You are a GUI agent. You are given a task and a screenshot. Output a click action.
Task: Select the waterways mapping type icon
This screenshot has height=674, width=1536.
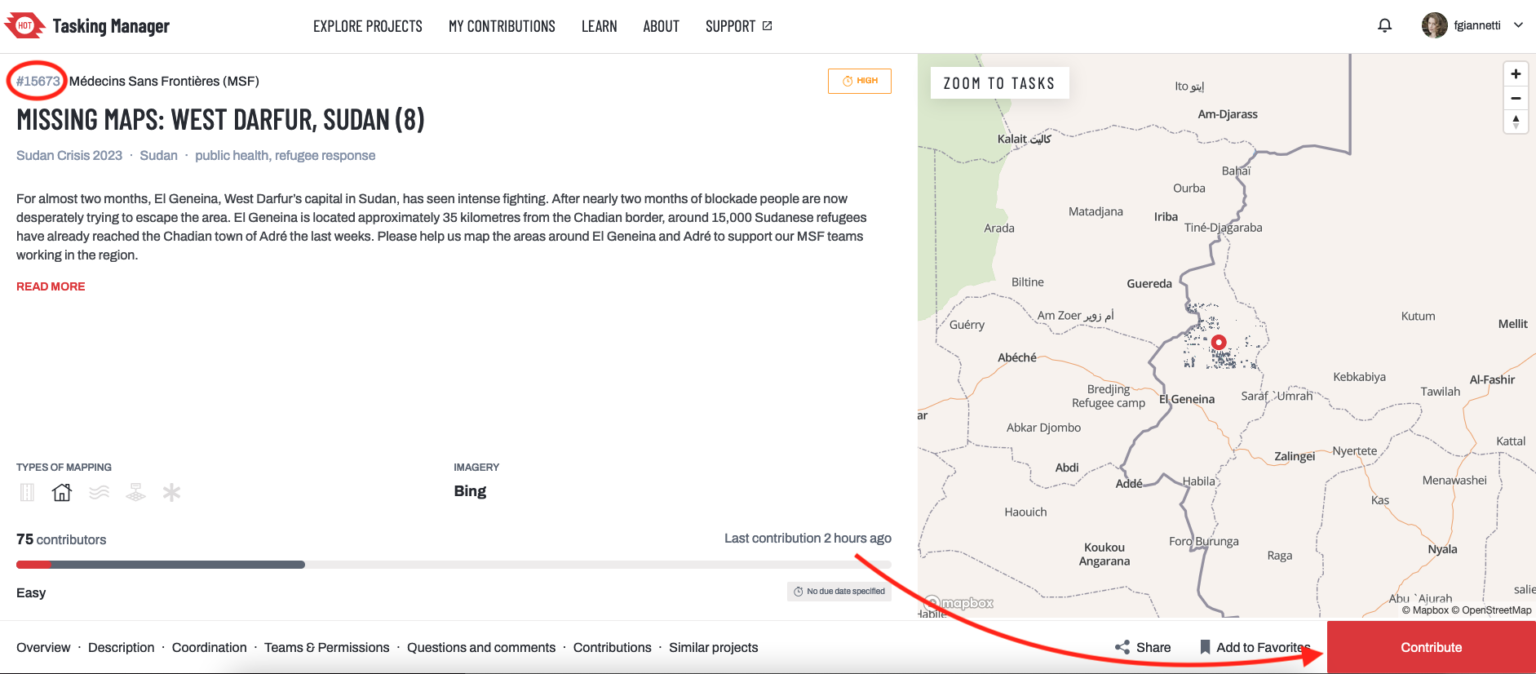point(99,491)
